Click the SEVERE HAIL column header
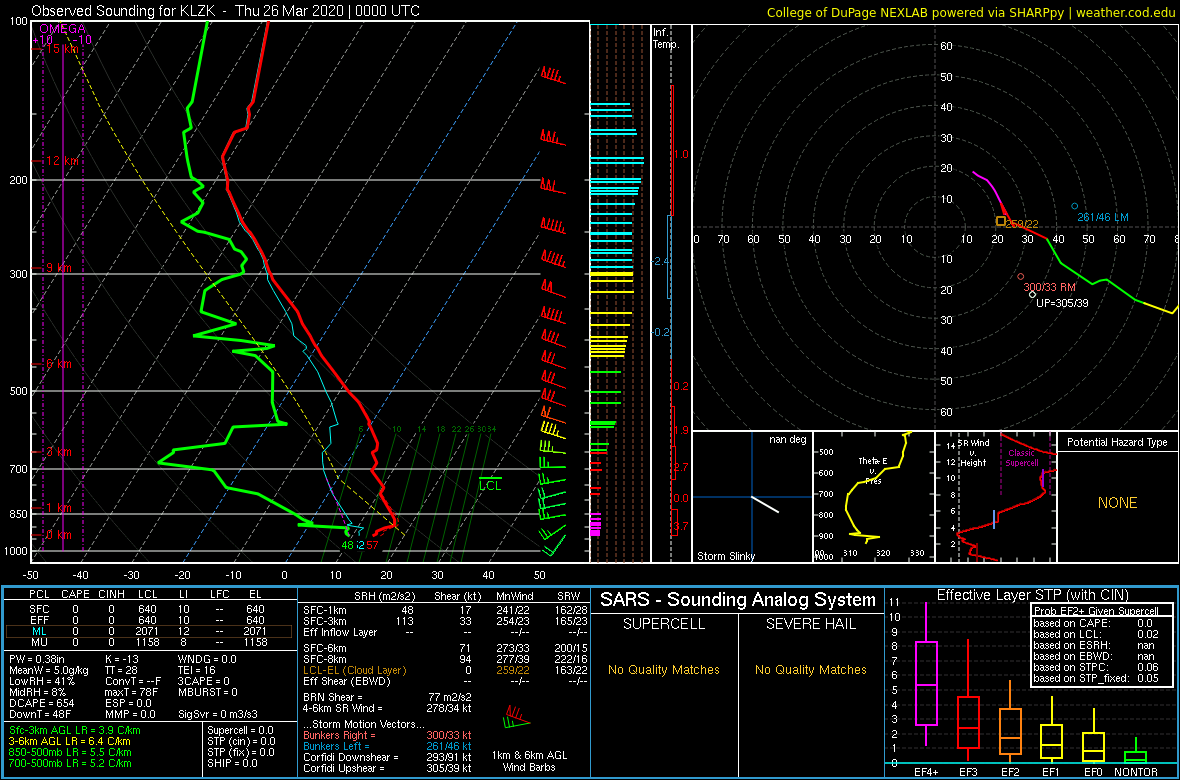 [x=811, y=625]
